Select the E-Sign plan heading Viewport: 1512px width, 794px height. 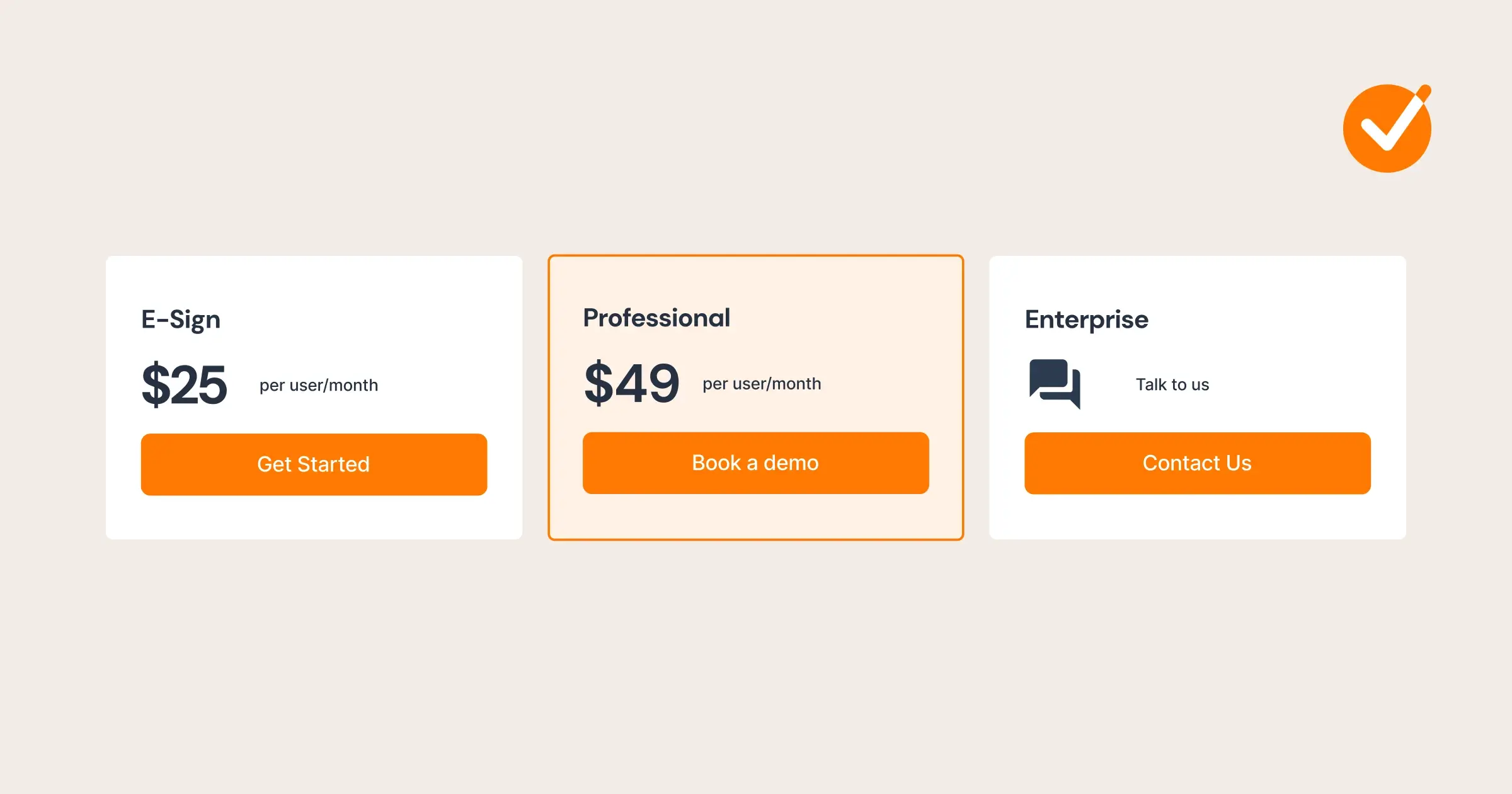pyautogui.click(x=181, y=319)
